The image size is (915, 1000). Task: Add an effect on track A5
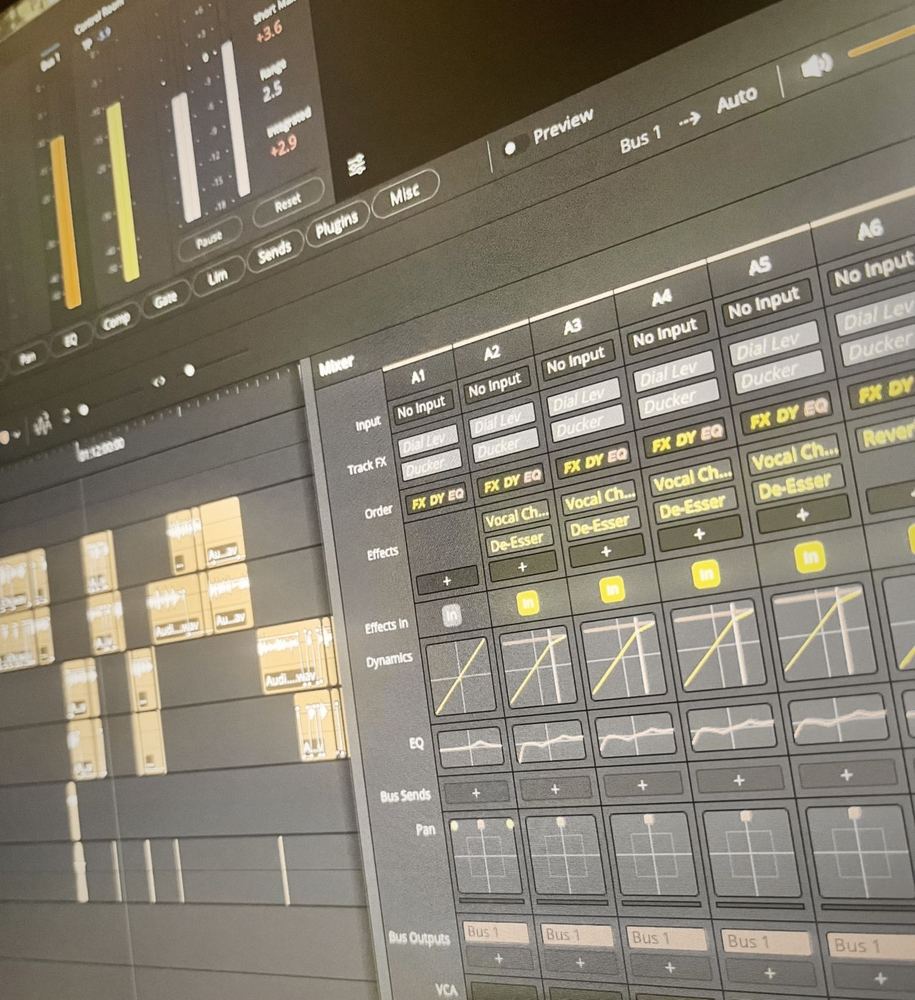(x=803, y=513)
